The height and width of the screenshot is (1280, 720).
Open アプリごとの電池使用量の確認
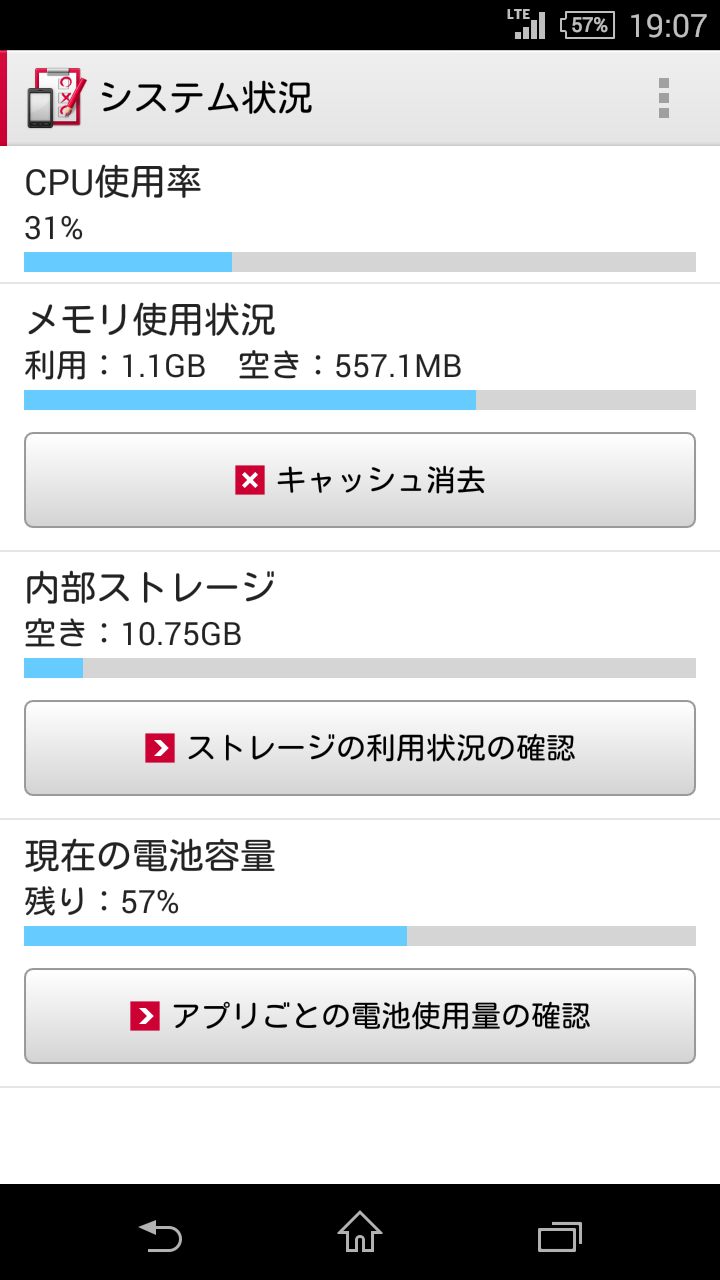coord(360,1016)
